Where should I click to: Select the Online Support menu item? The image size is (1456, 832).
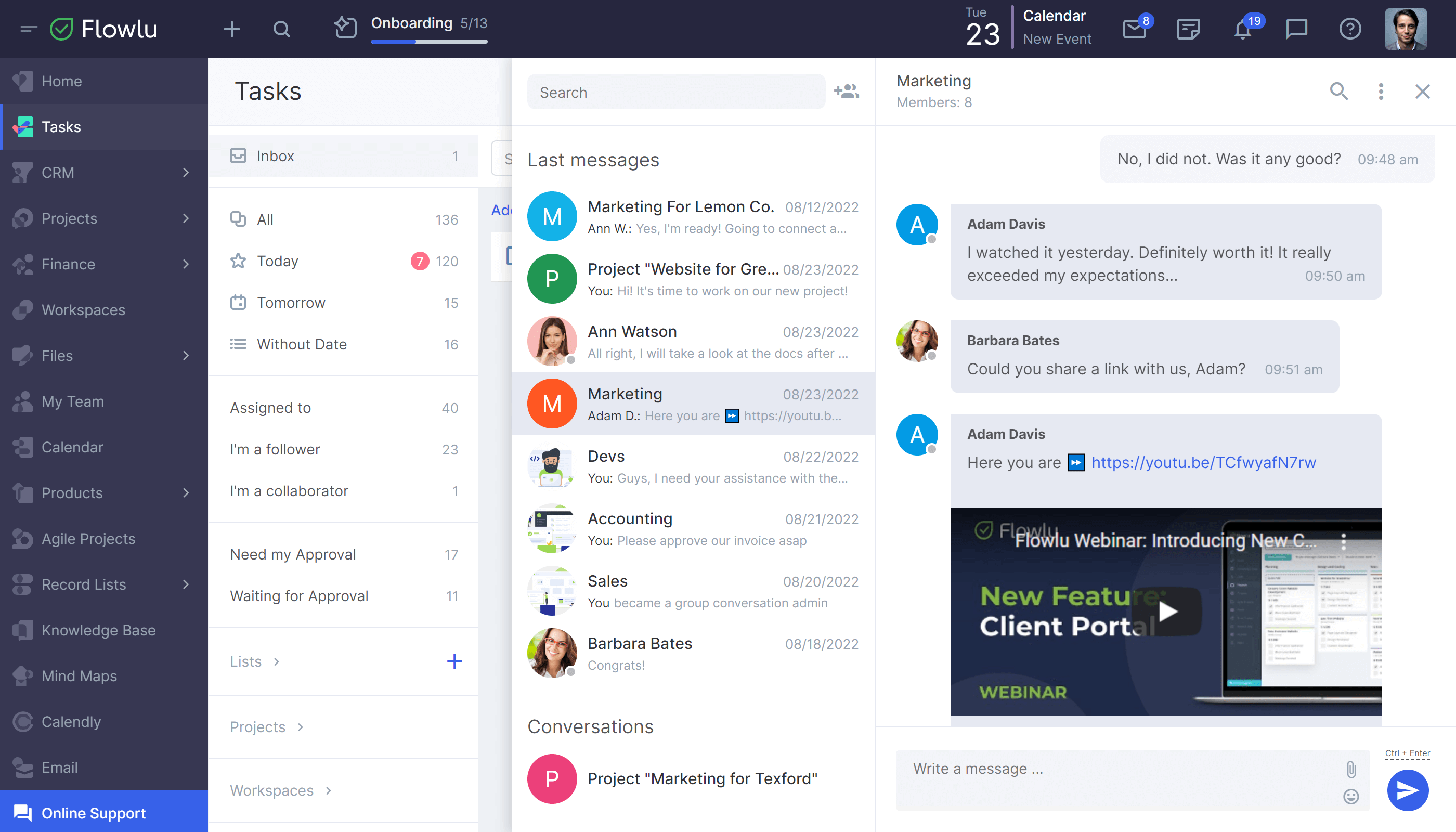coord(93,813)
